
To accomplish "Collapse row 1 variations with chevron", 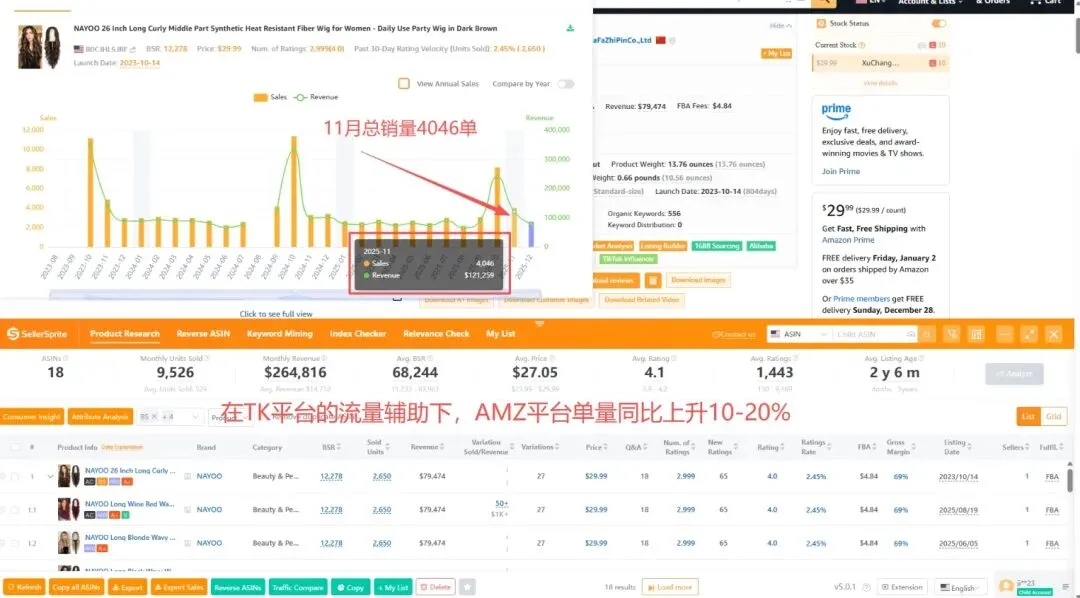I will 50,477.
